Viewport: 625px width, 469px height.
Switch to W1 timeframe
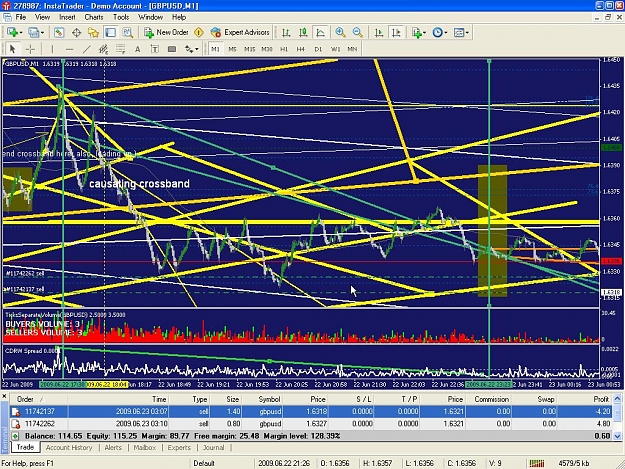point(335,49)
